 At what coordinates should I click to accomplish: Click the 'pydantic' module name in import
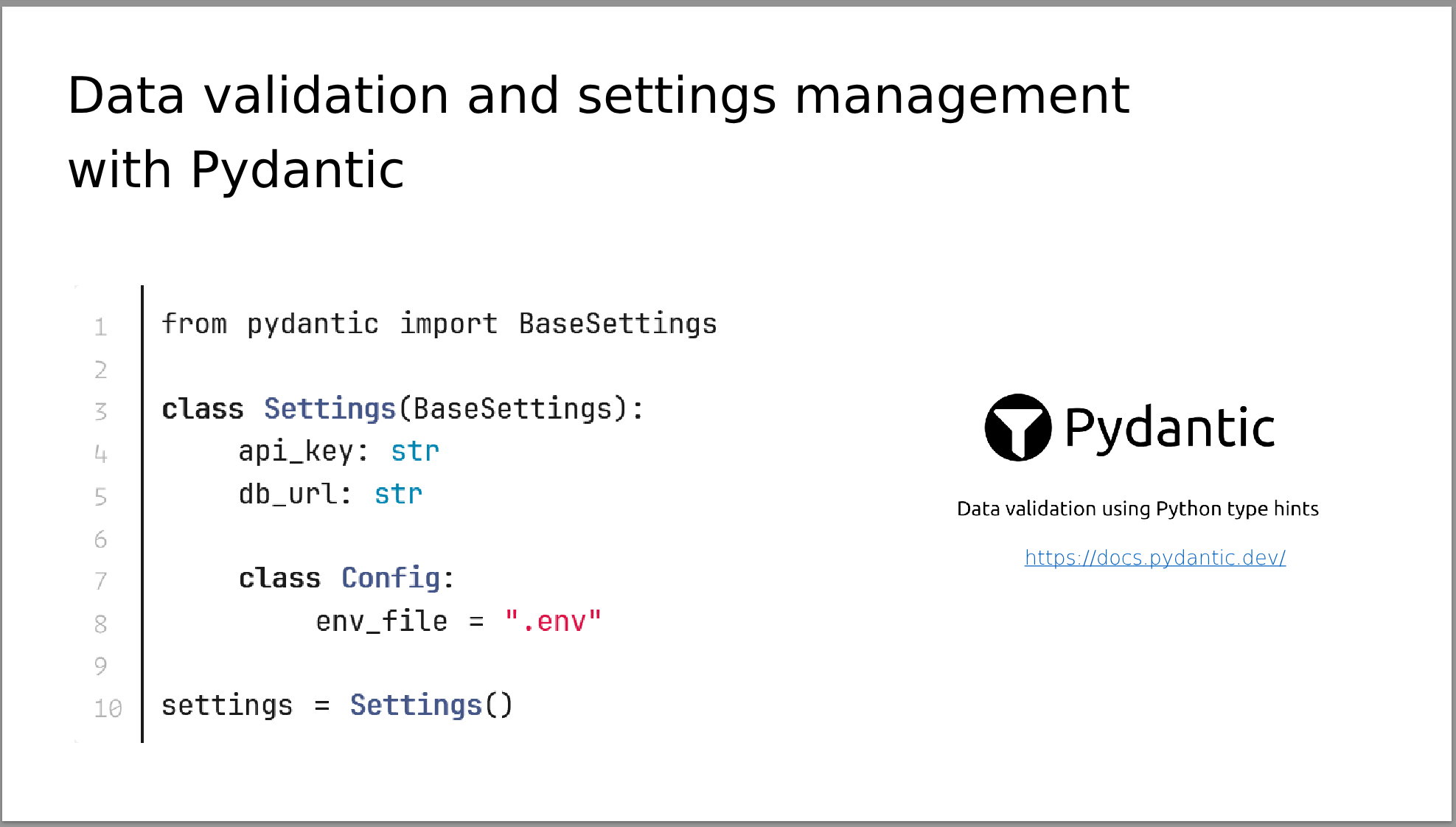[313, 324]
